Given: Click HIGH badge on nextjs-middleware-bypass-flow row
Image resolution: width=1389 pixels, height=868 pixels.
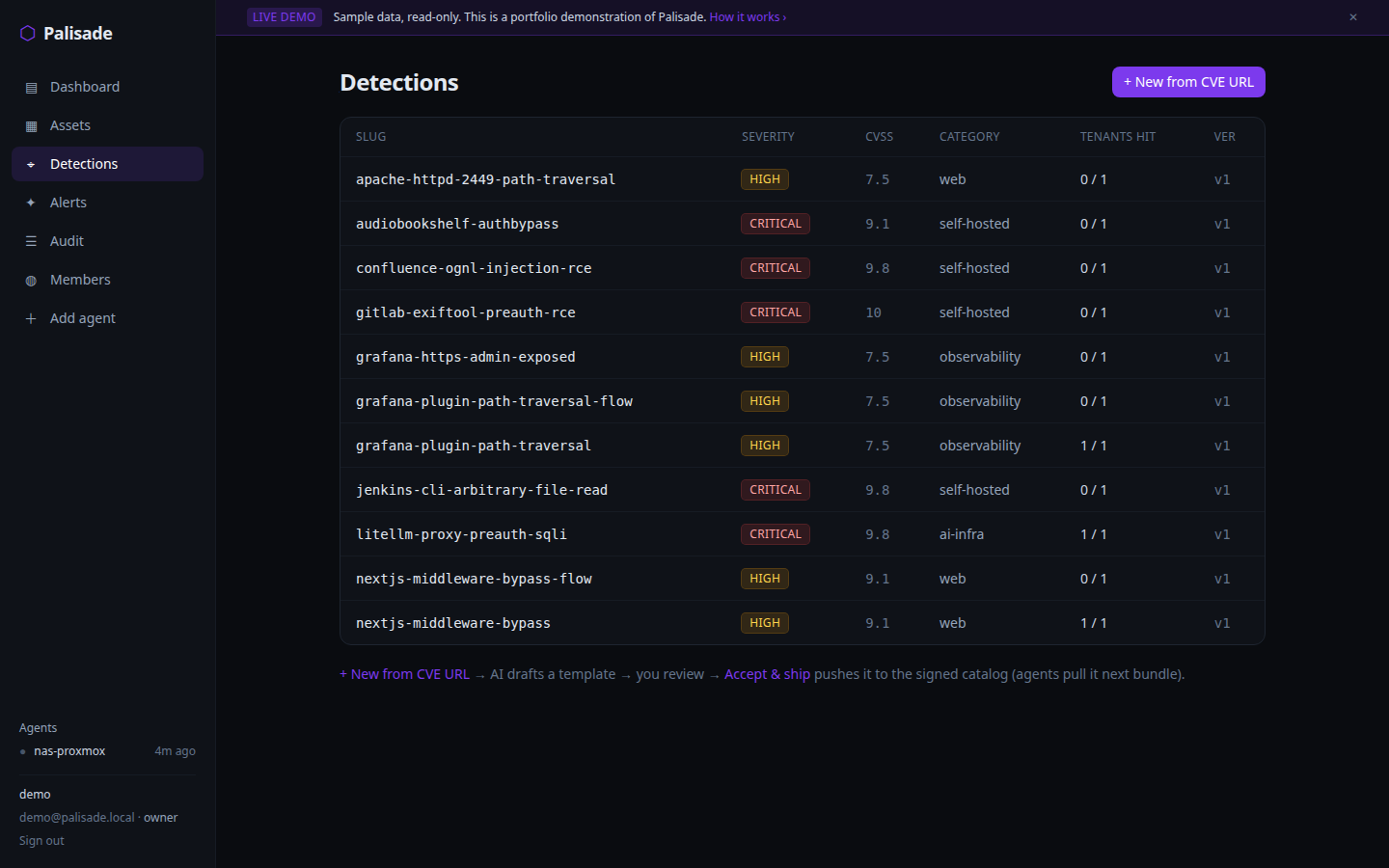Looking at the screenshot, I should click(765, 579).
